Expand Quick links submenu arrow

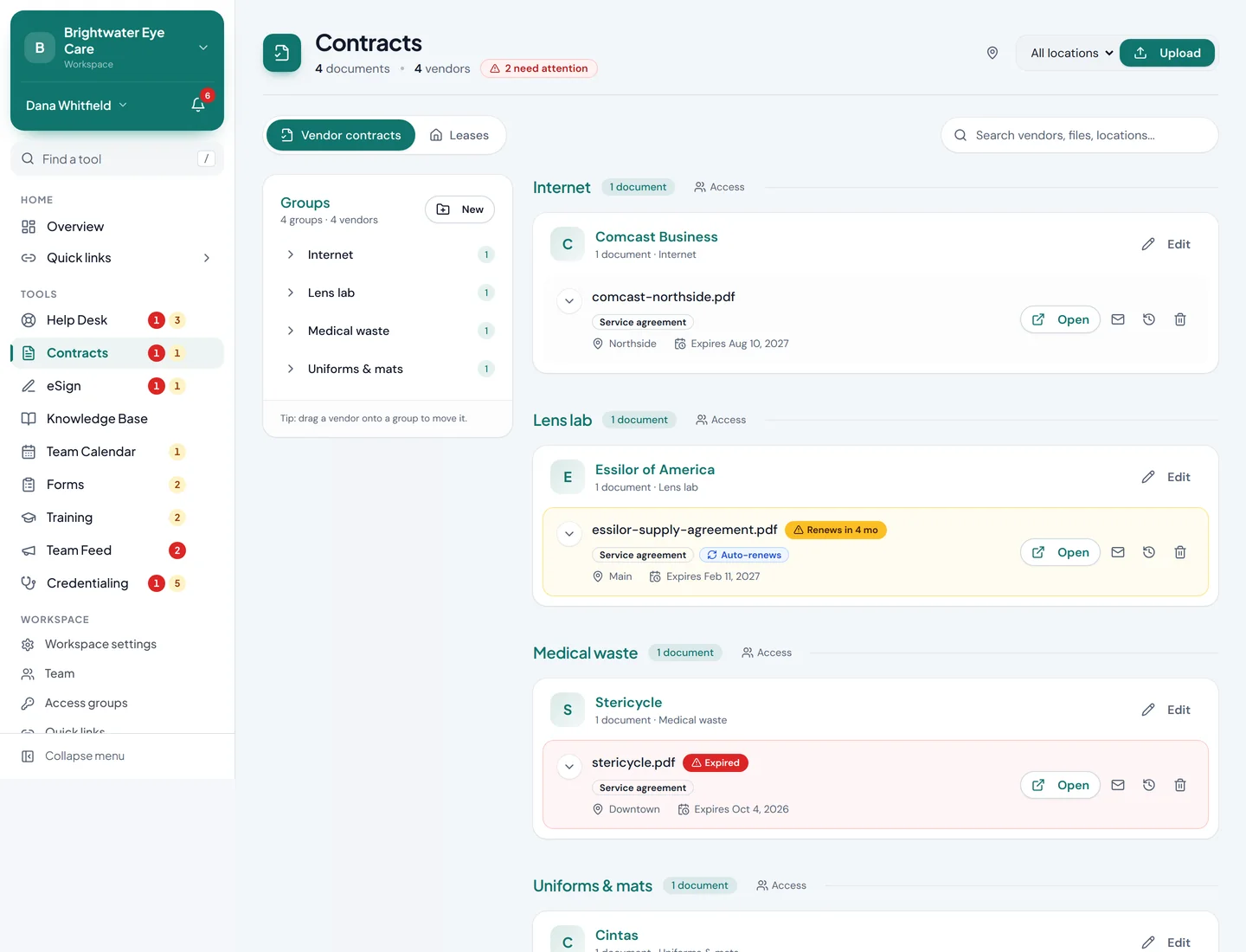pyautogui.click(x=207, y=258)
